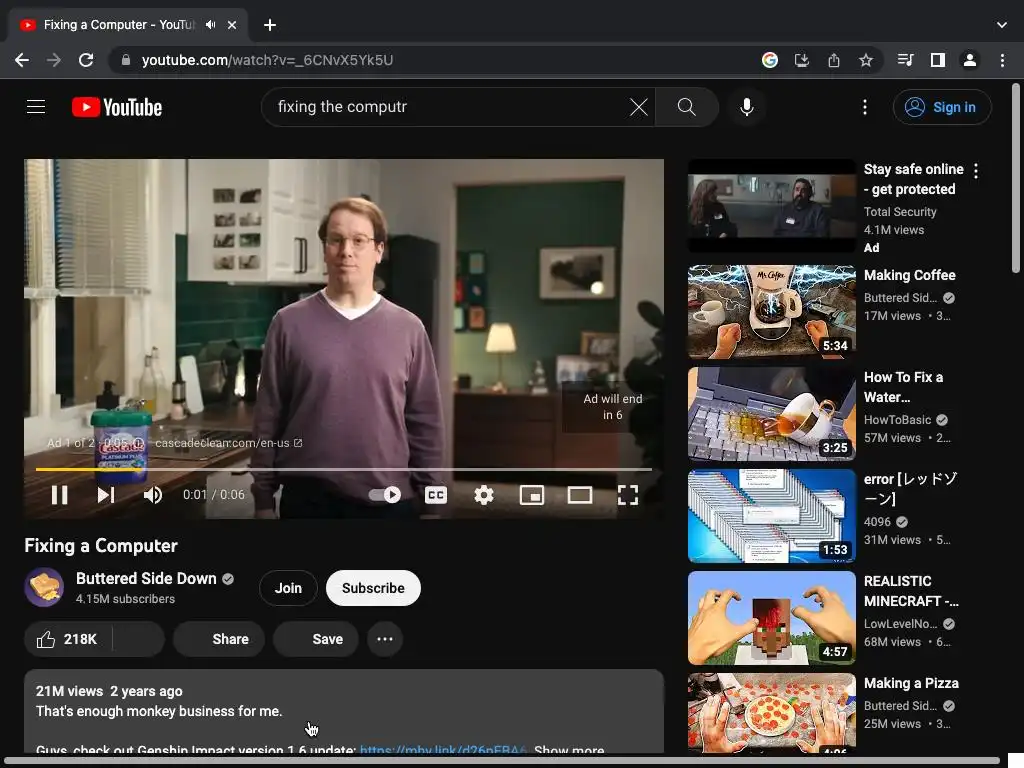Open Buttered Side Down channel avatar
The image size is (1024, 768).
pos(44,587)
